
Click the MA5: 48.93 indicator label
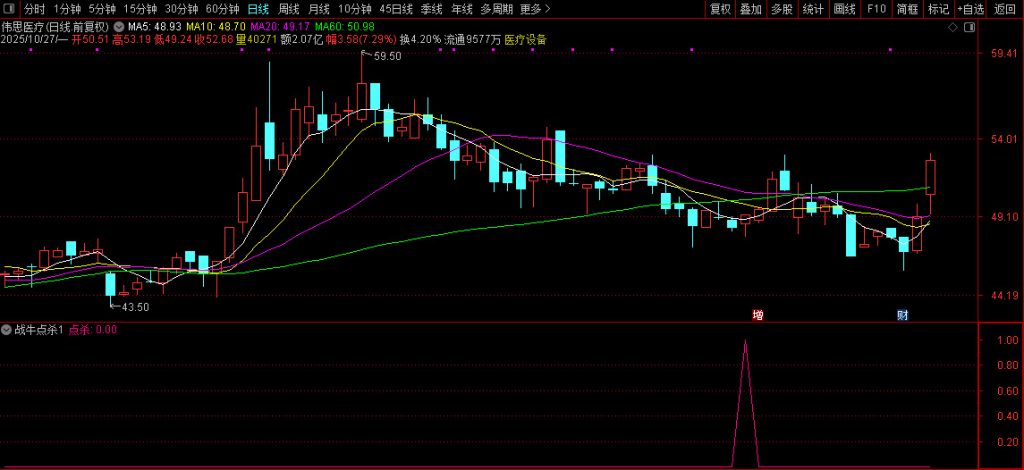pyautogui.click(x=155, y=27)
